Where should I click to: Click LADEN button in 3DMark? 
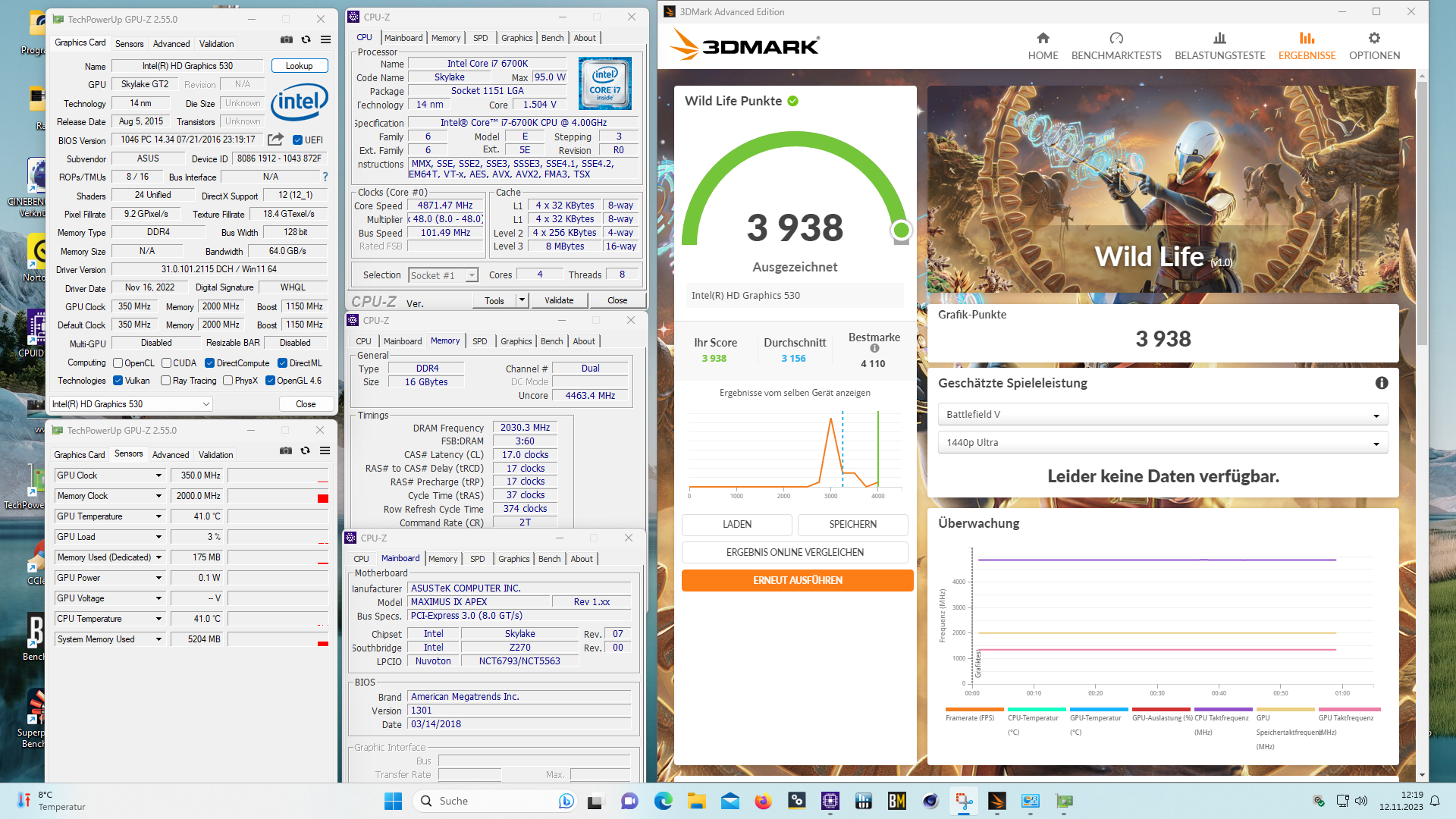736,524
